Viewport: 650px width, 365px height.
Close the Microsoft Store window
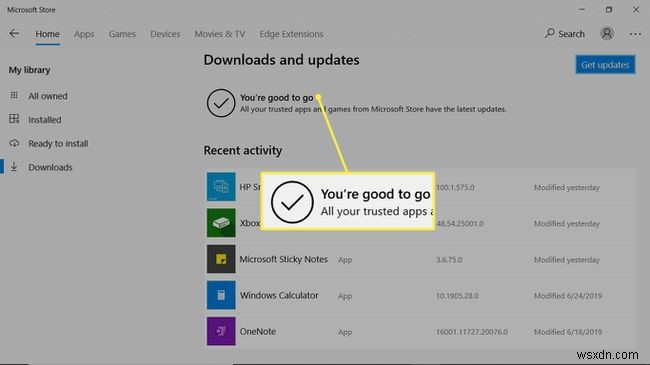click(x=636, y=10)
